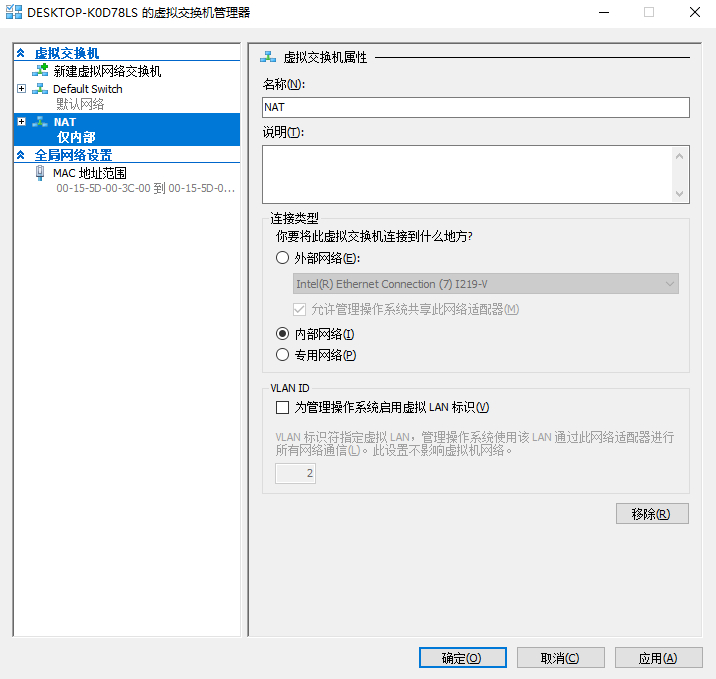The width and height of the screenshot is (716, 679).
Task: Click the 虚拟交换机 section header link
Action: click(67, 53)
